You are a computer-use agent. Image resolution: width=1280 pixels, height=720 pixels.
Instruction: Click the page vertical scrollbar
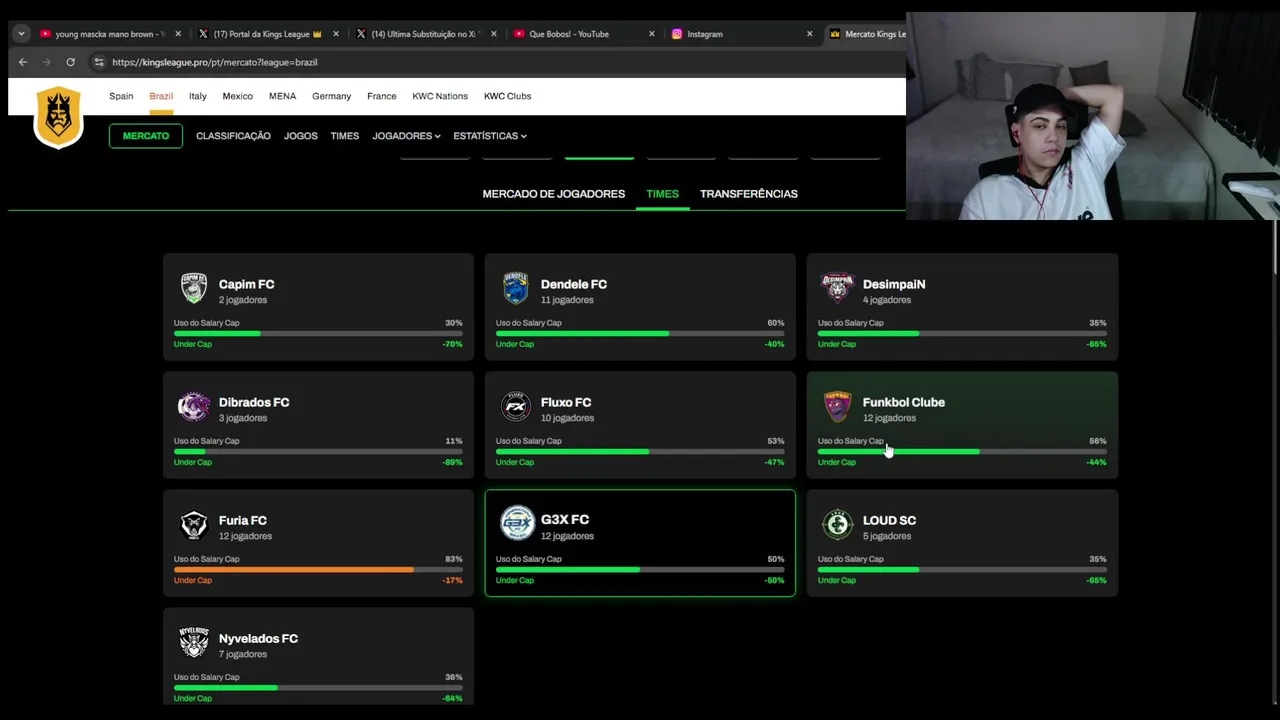coord(1274,245)
